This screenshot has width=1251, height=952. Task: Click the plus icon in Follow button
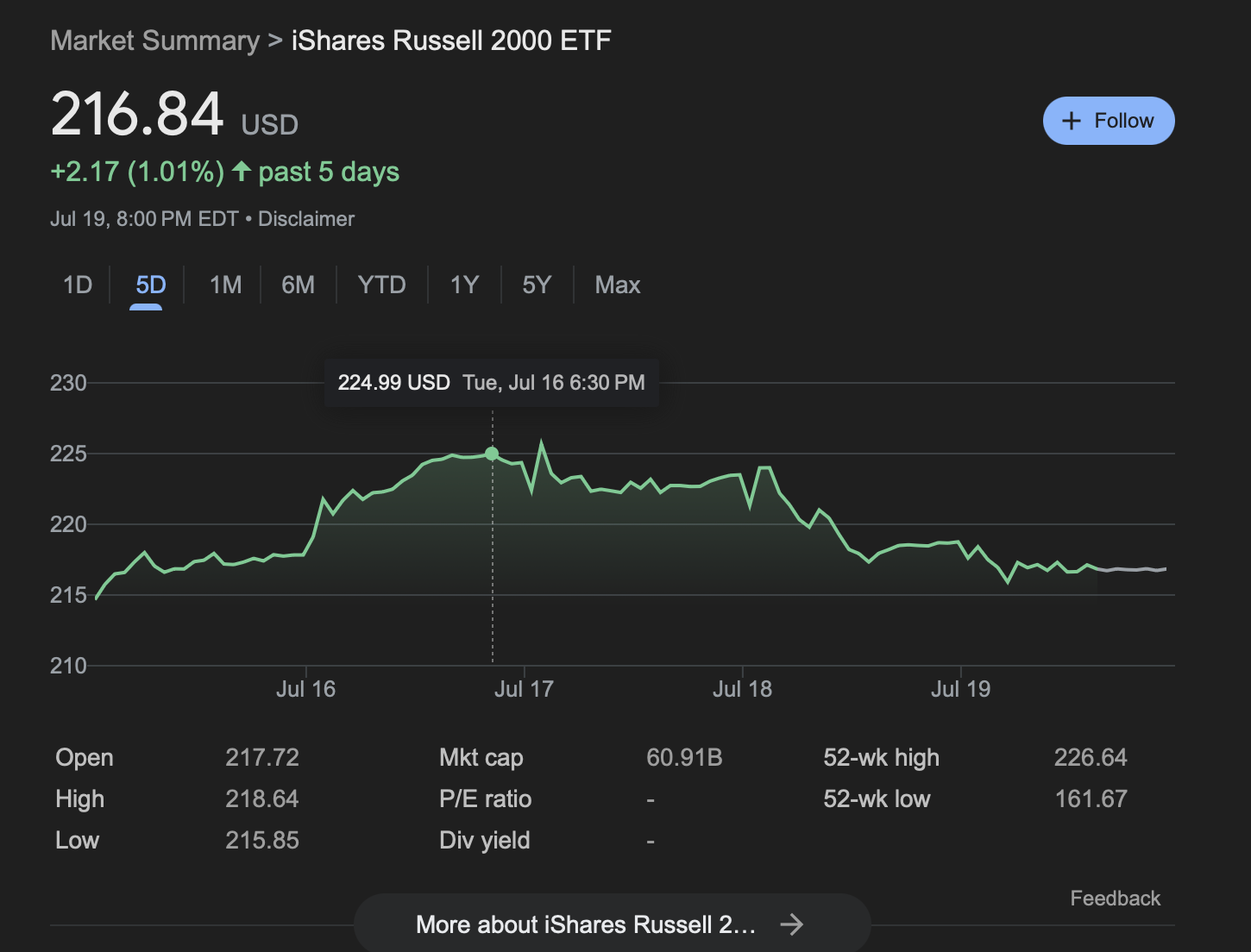1071,121
